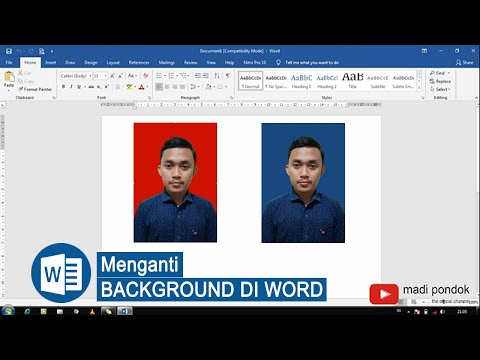Open the Select dropdown in Editing
The image size is (480, 360).
(440, 89)
